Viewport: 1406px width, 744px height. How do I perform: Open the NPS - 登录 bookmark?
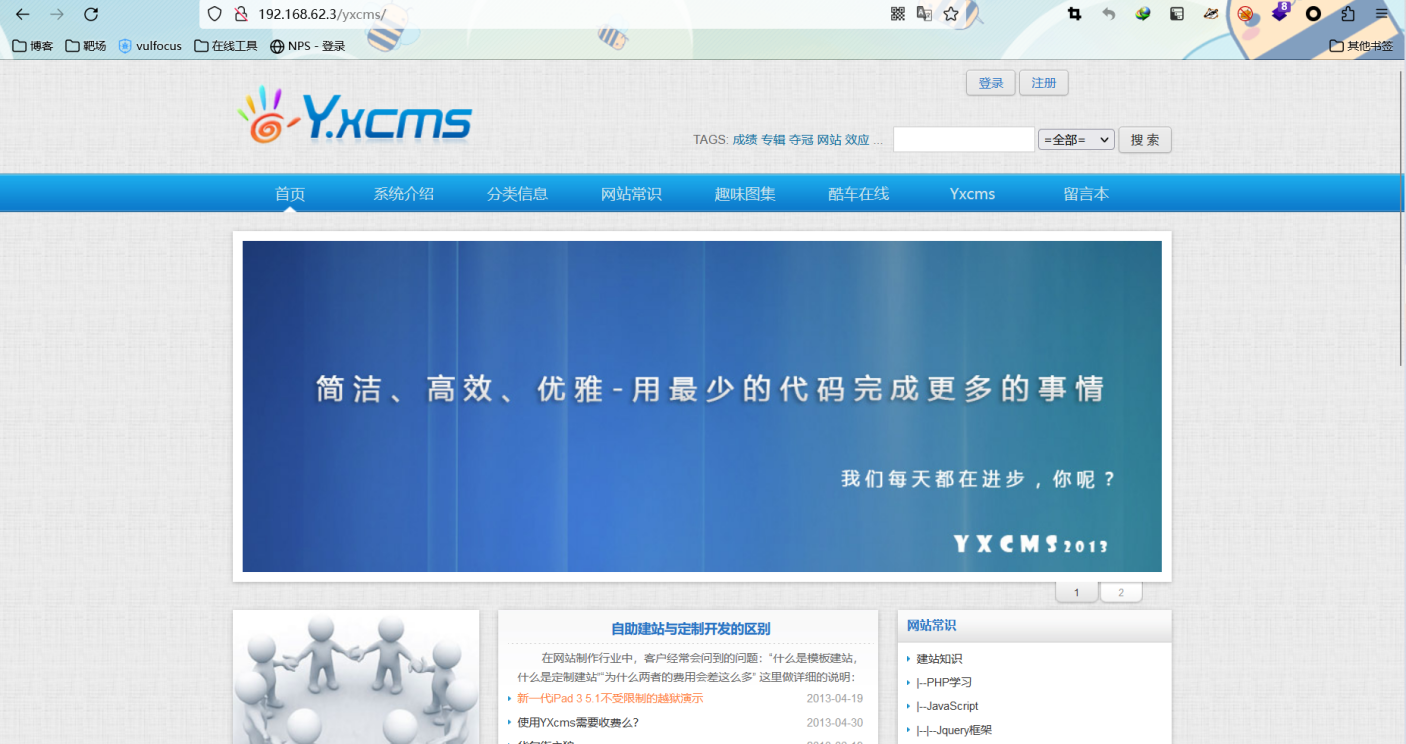coord(308,45)
